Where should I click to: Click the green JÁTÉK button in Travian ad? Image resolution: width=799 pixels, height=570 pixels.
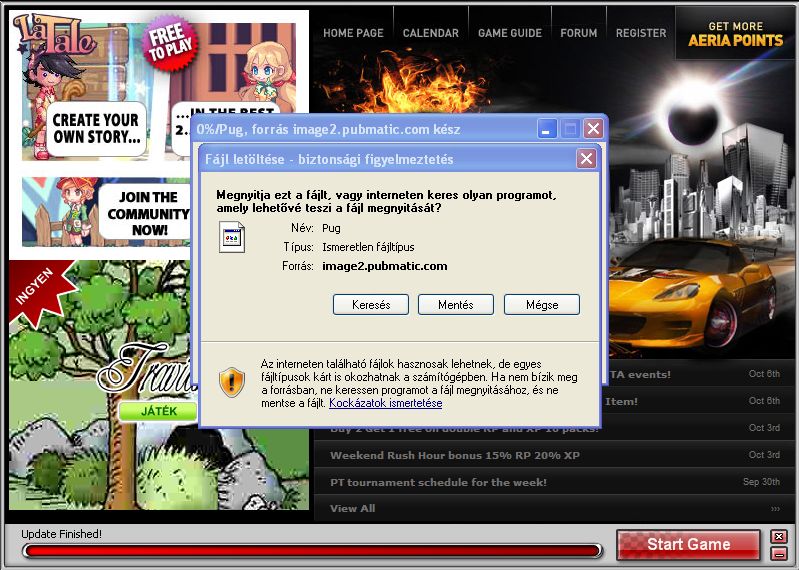158,411
